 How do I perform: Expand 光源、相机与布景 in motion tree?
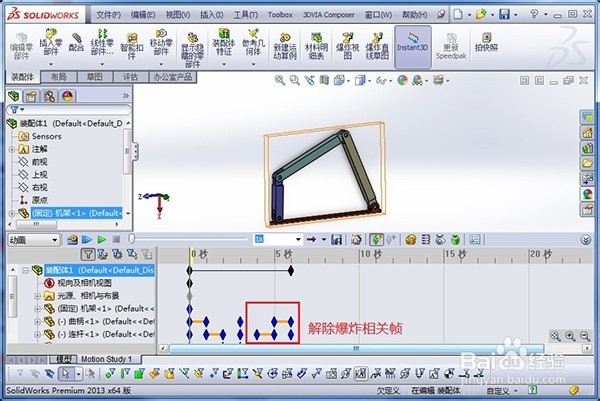[x=37, y=296]
